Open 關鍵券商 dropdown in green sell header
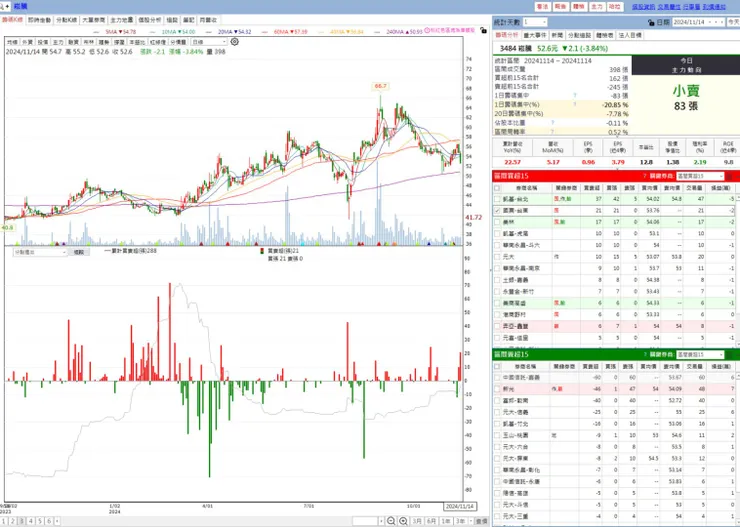 (x=700, y=354)
